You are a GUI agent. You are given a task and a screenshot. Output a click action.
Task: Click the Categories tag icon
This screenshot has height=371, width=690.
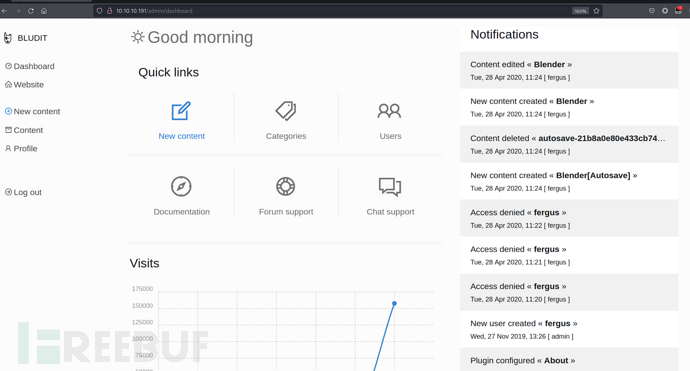(286, 111)
